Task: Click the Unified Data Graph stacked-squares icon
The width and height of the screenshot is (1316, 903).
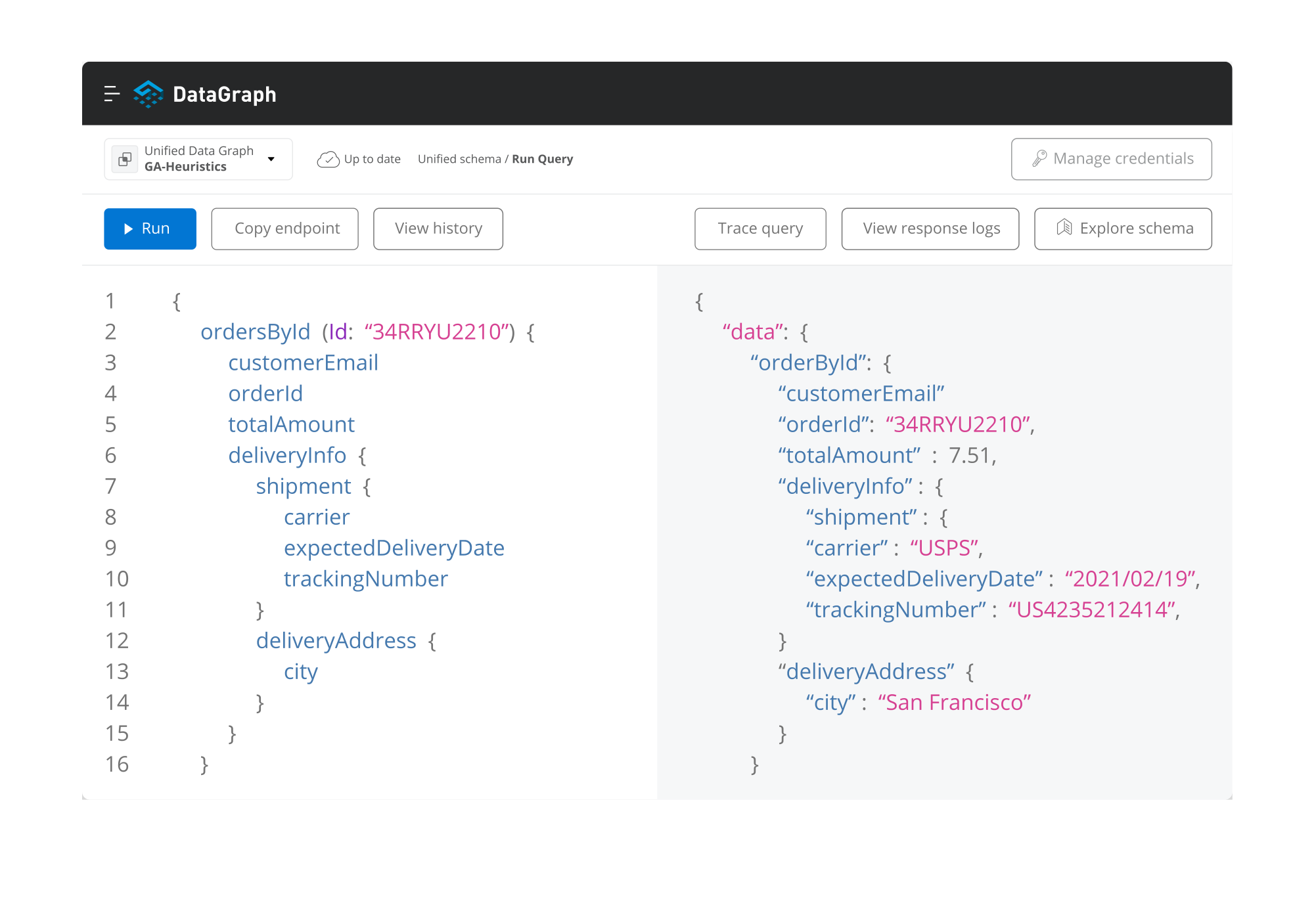Action: pyautogui.click(x=125, y=159)
